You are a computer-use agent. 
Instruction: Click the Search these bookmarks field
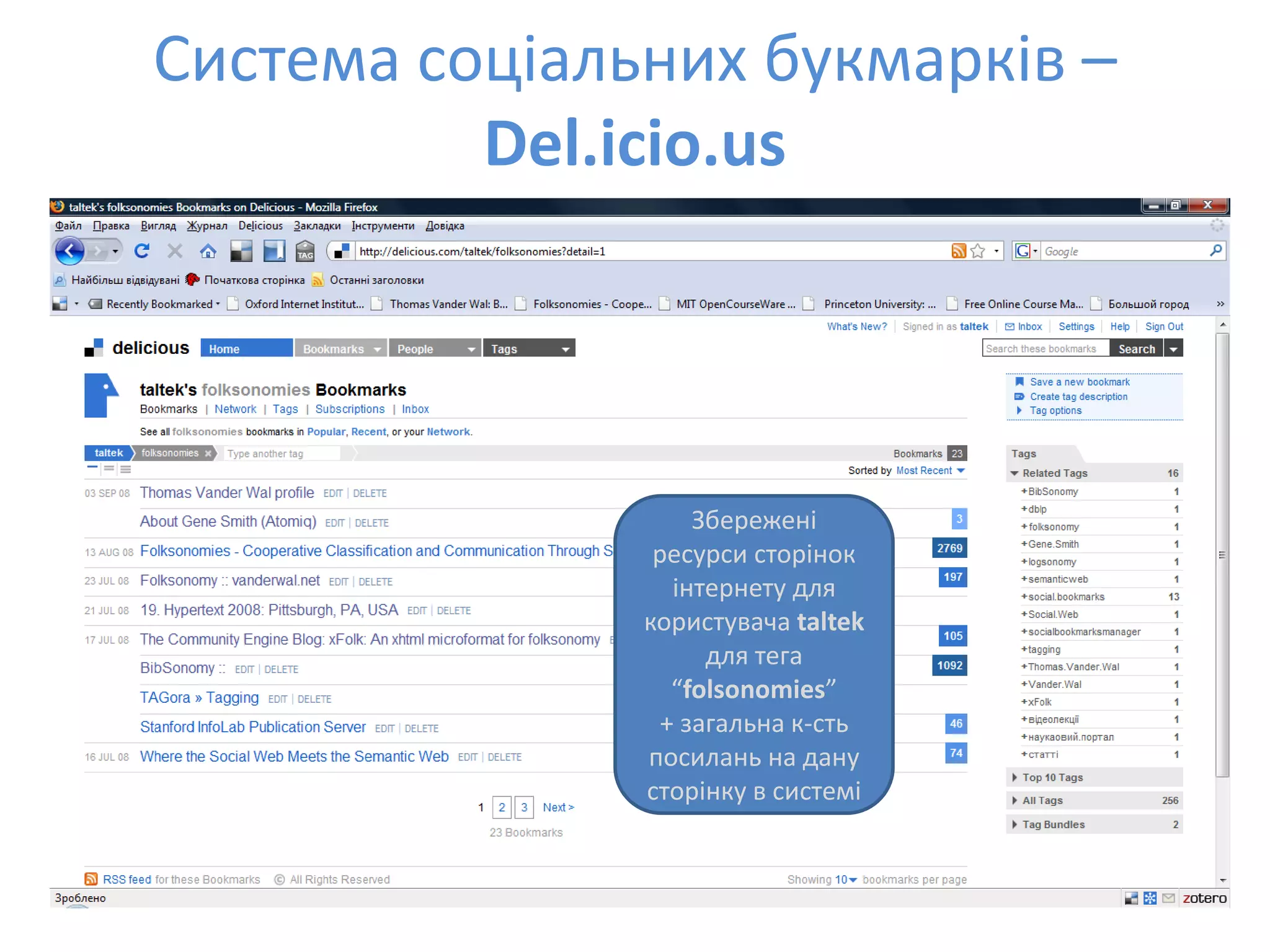[1046, 349]
